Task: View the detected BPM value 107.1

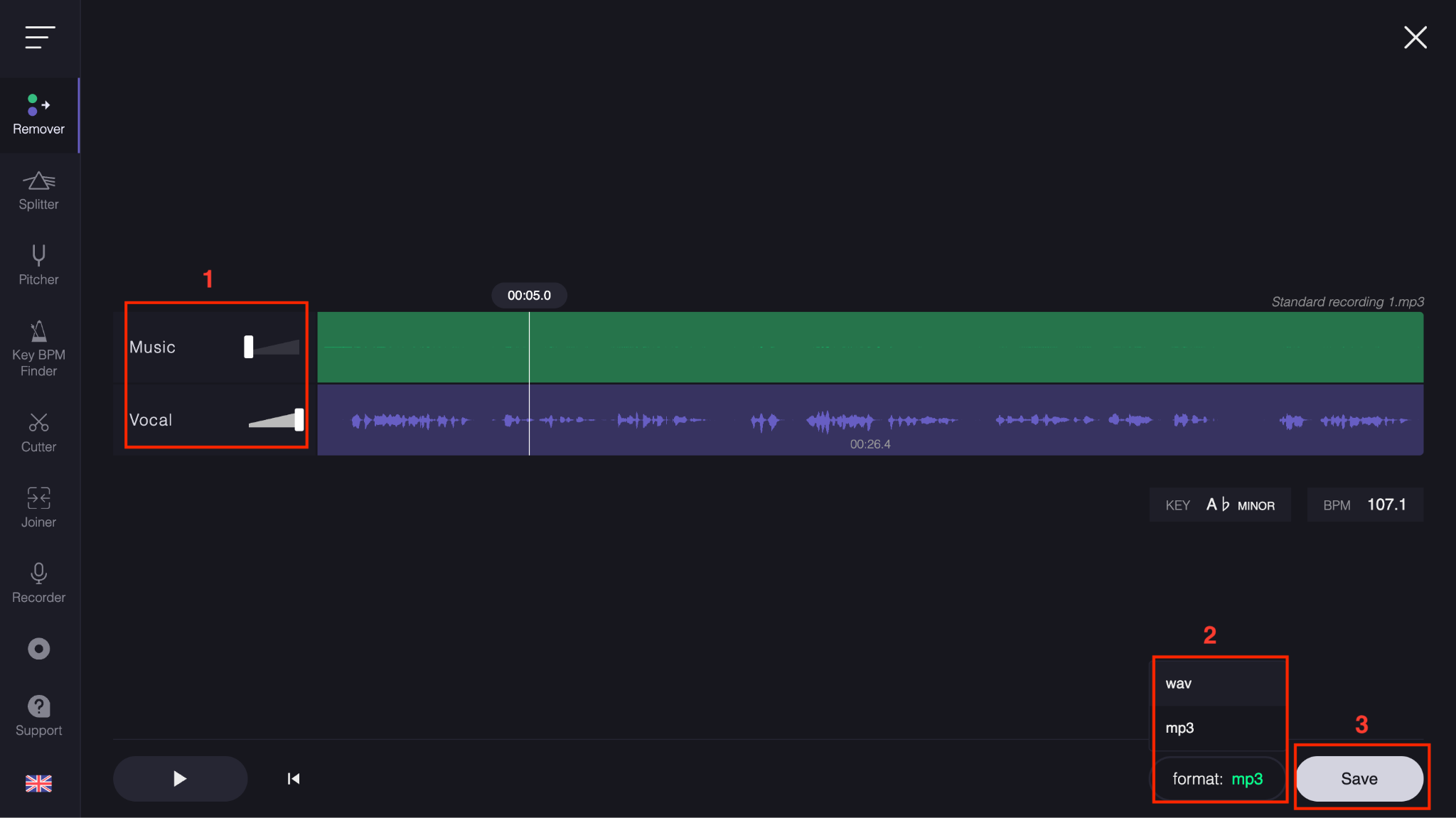Action: pos(1365,504)
